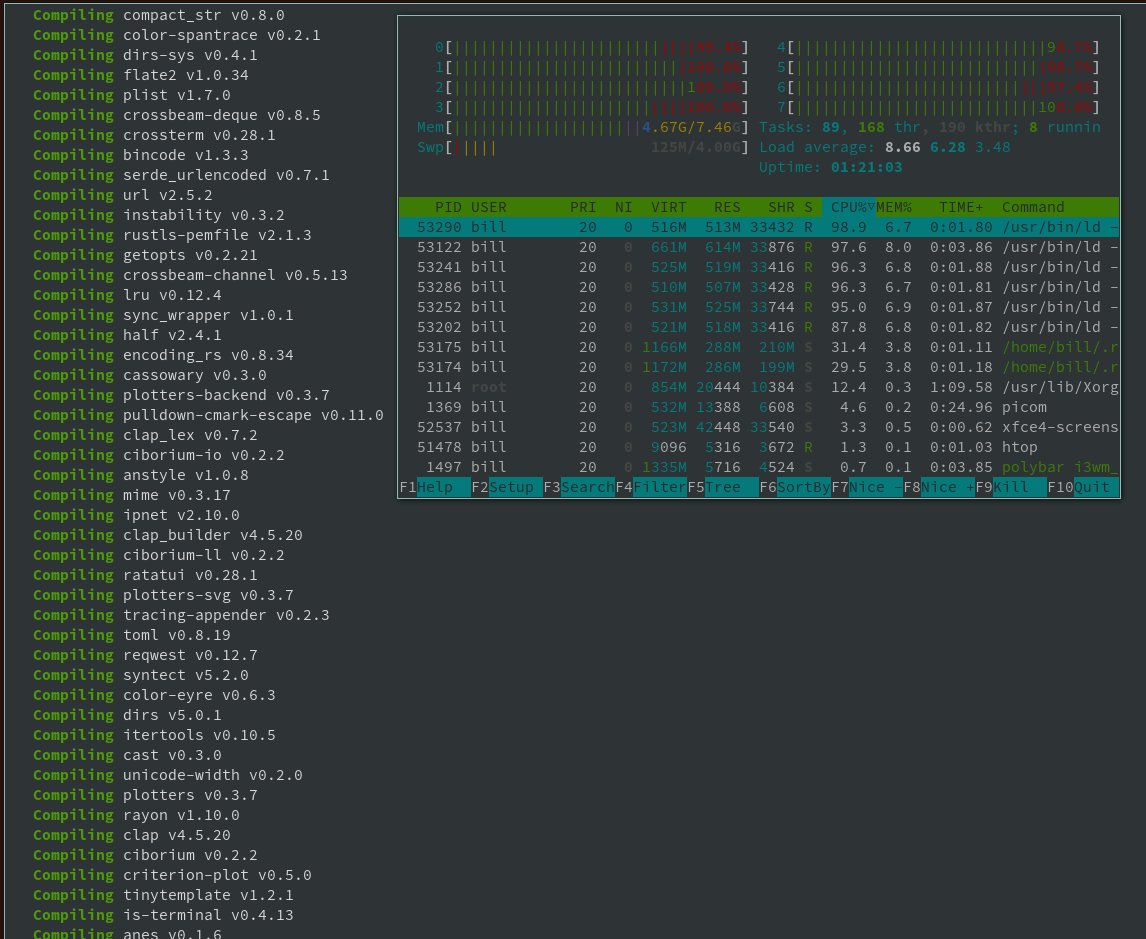The height and width of the screenshot is (939, 1146).
Task: Click the 'Compiling syntect v5.2.0' line
Action: tap(140, 675)
